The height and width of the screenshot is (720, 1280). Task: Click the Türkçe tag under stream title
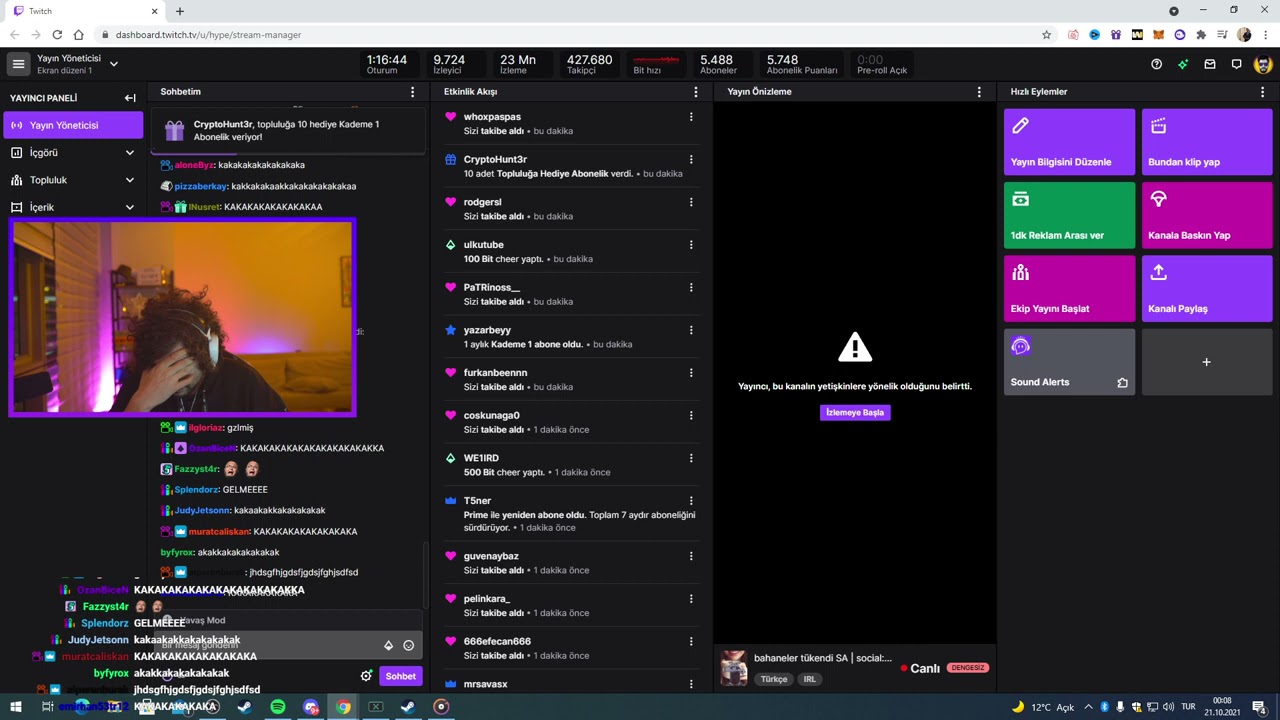774,679
